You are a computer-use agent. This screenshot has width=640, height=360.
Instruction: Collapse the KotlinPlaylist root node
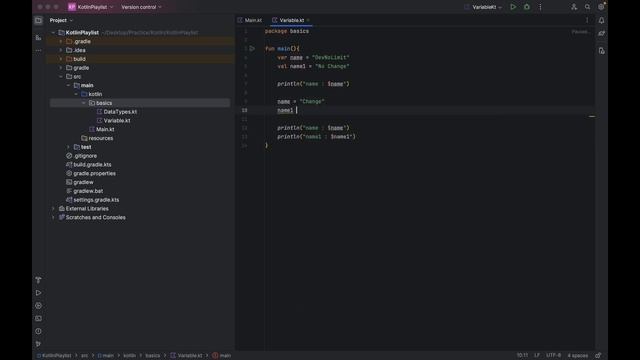coord(53,33)
